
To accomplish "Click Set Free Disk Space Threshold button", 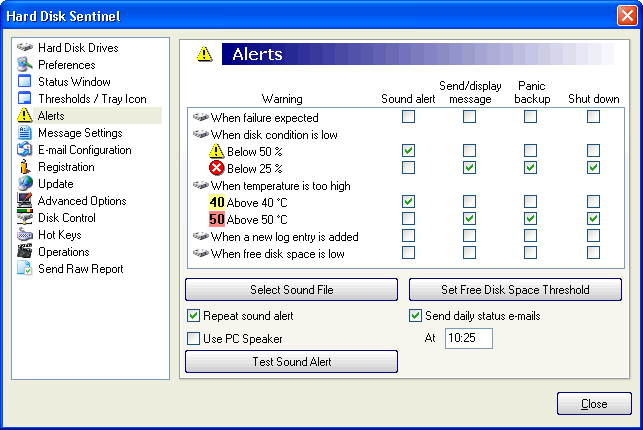I will click(515, 290).
